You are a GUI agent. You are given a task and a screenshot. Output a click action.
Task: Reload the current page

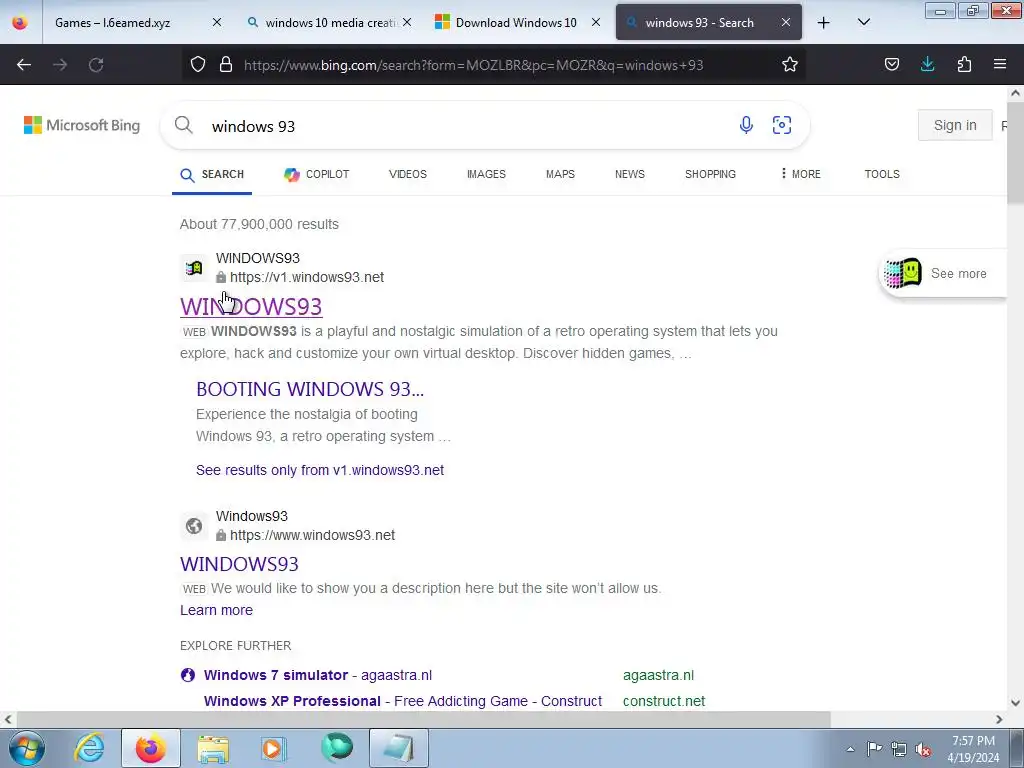click(96, 65)
